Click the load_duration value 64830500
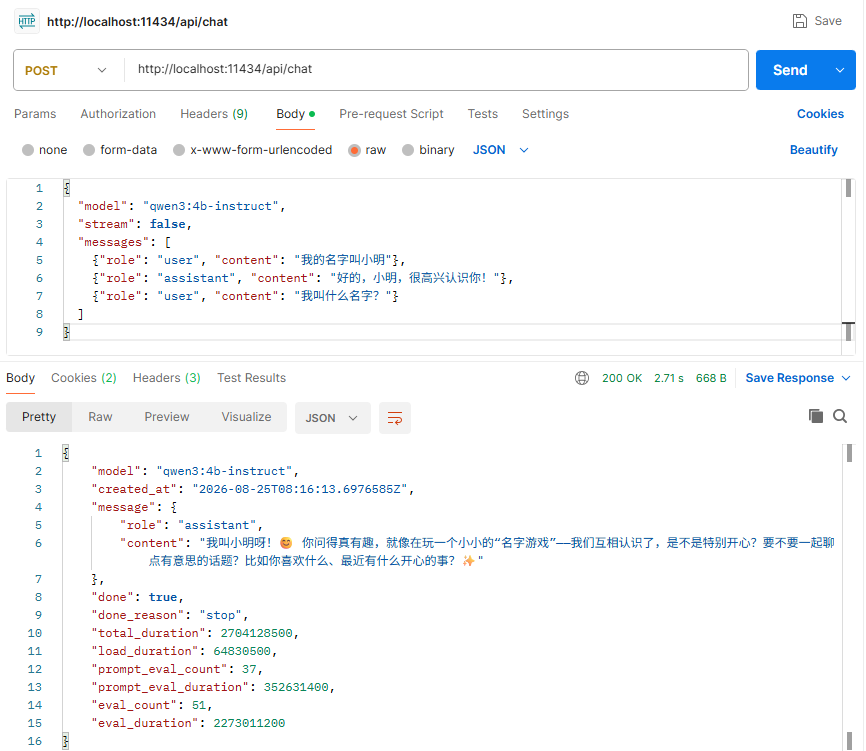Viewport: 866px width, 751px height. [242, 652]
